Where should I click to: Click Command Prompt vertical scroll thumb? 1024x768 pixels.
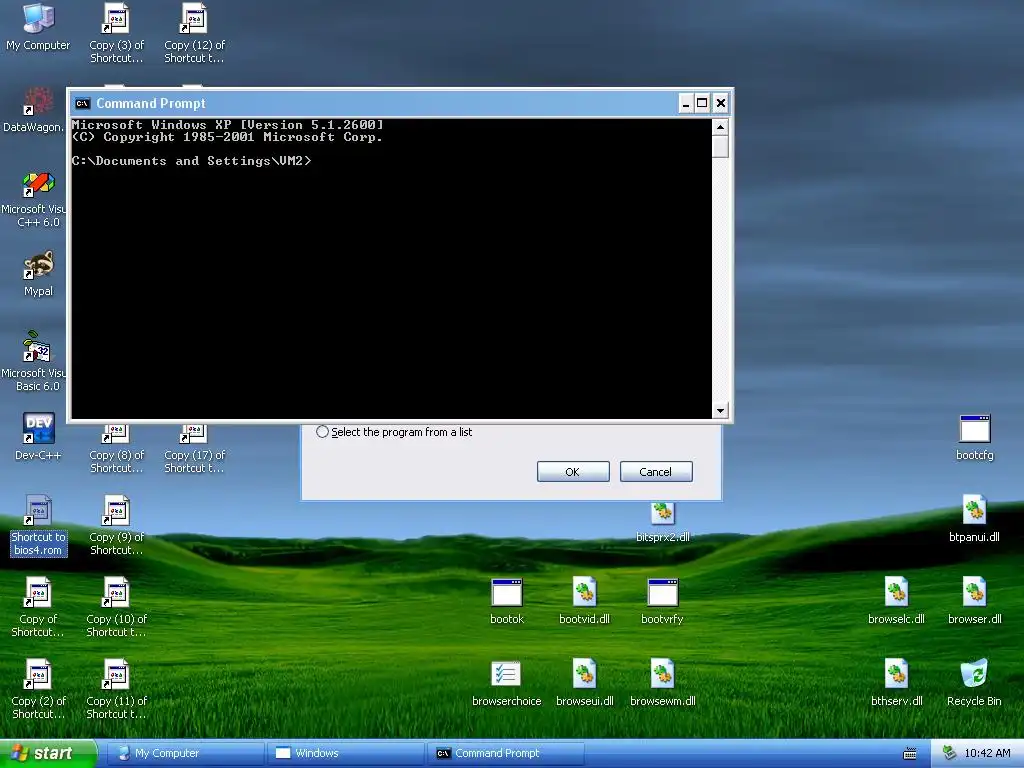[720, 146]
